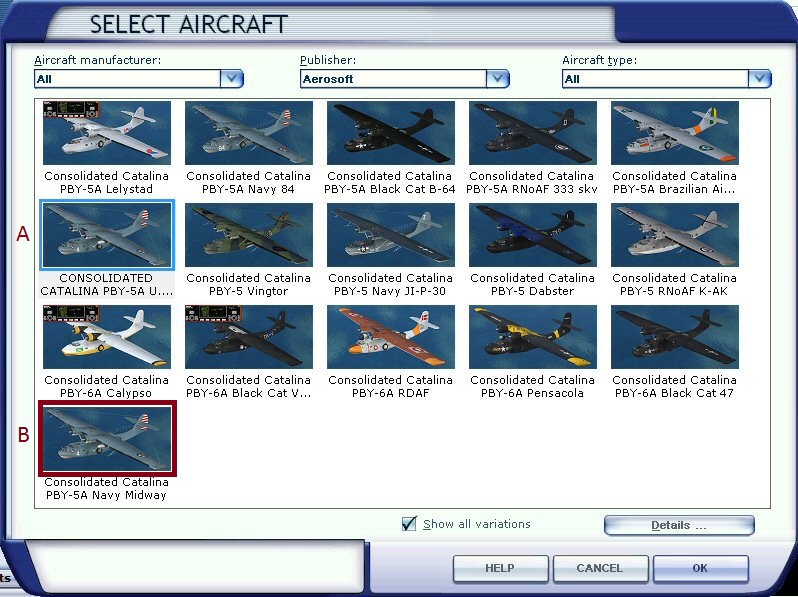Screen dimensions: 798x597
Task: Toggle the Show all variations checkbox
Action: (409, 524)
